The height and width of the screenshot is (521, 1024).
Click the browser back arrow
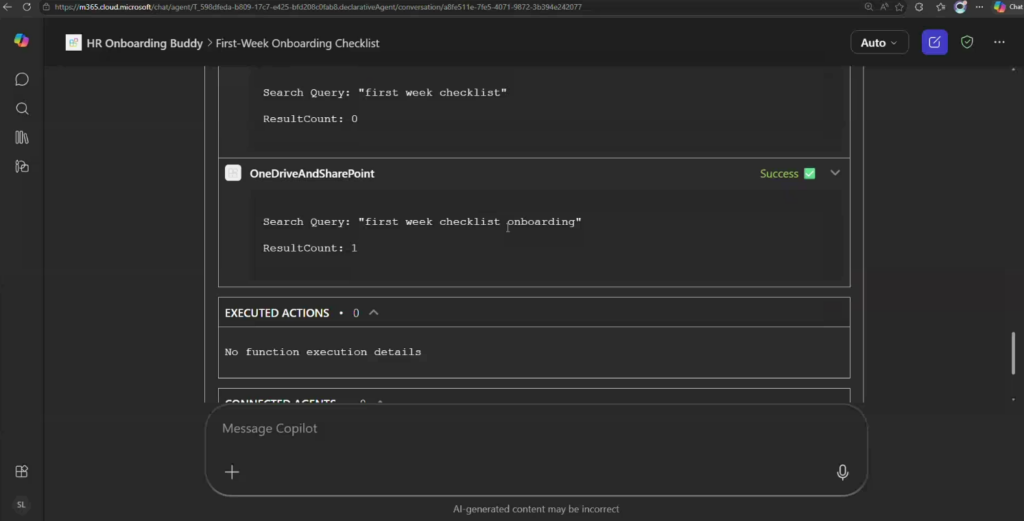(8, 6)
